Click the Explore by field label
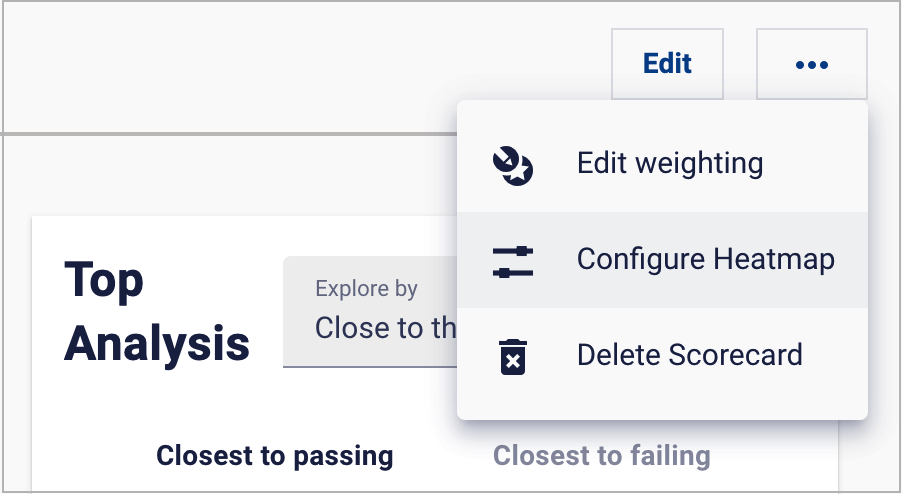 click(366, 289)
